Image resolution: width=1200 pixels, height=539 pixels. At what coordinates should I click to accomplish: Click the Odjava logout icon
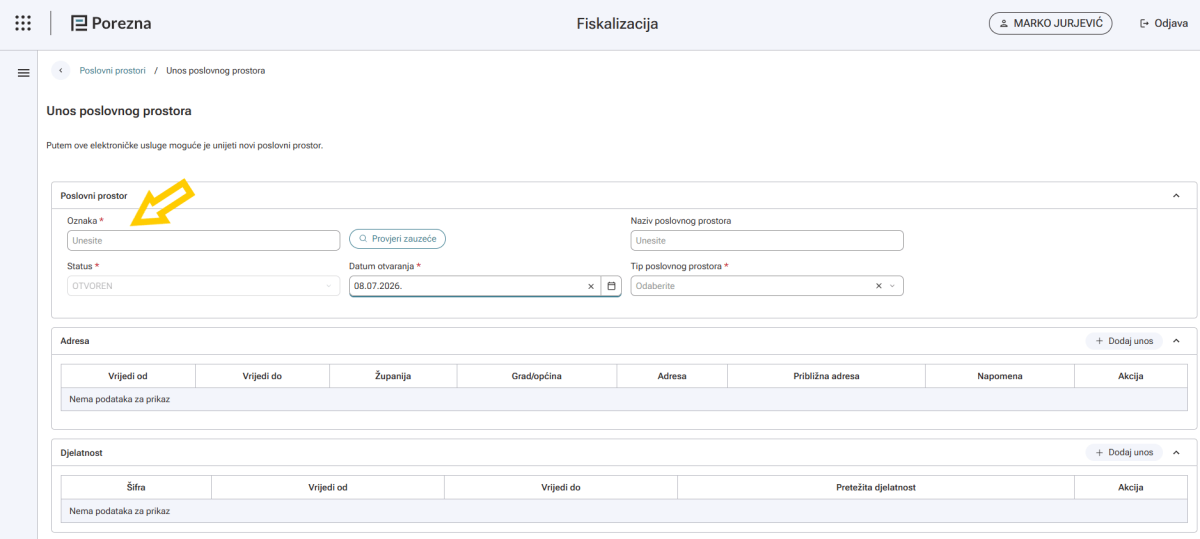coord(1144,24)
